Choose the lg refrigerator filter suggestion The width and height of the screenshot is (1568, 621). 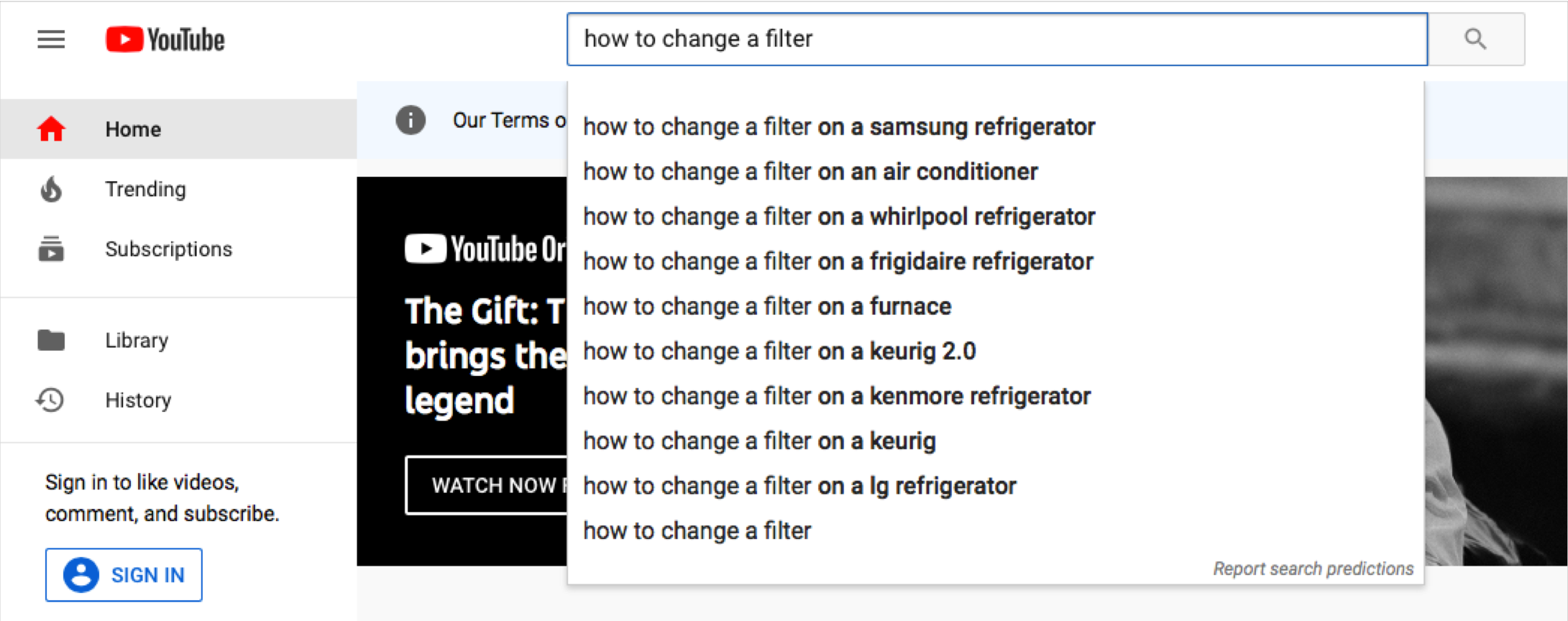[799, 485]
